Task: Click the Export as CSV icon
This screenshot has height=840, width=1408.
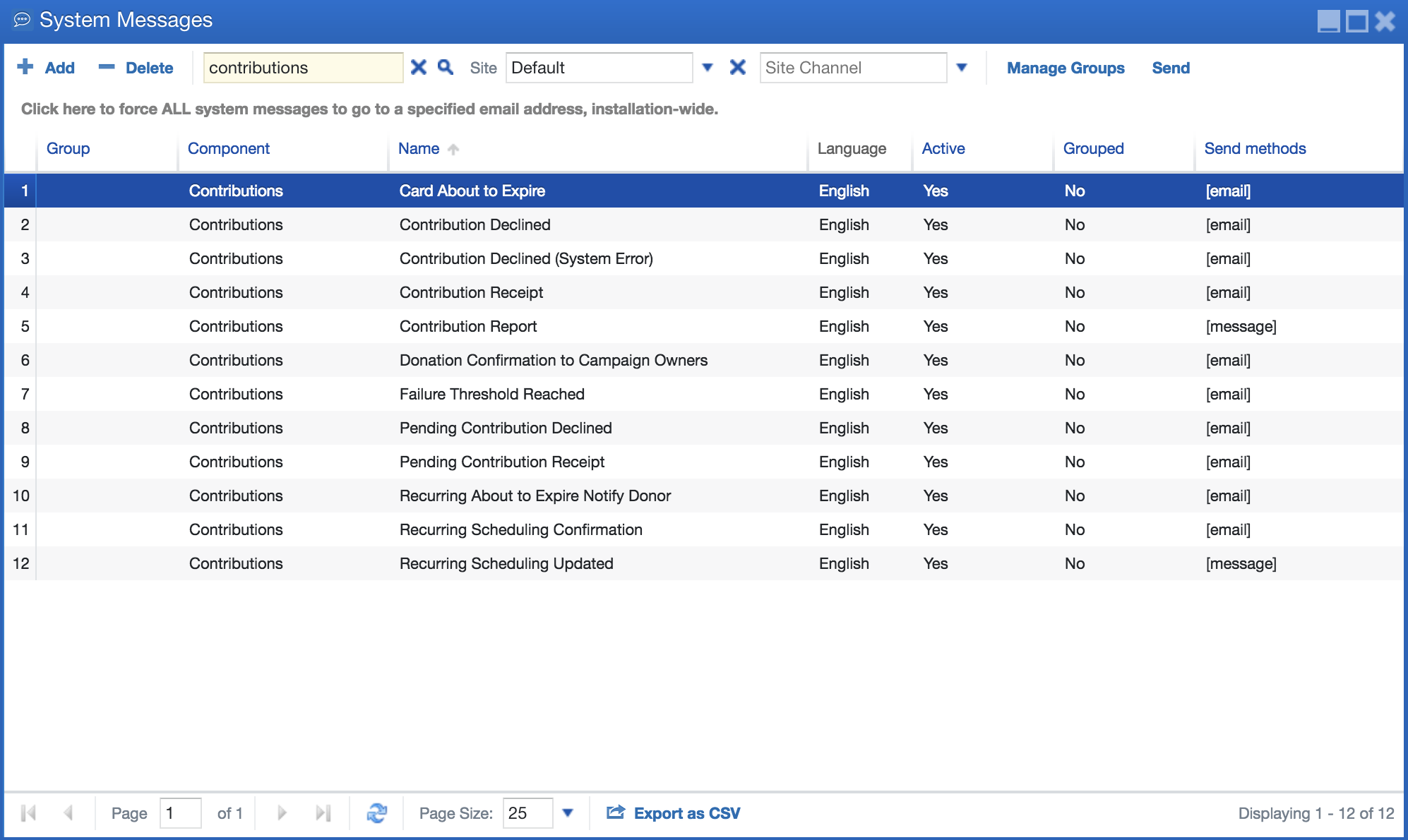Action: tap(616, 812)
